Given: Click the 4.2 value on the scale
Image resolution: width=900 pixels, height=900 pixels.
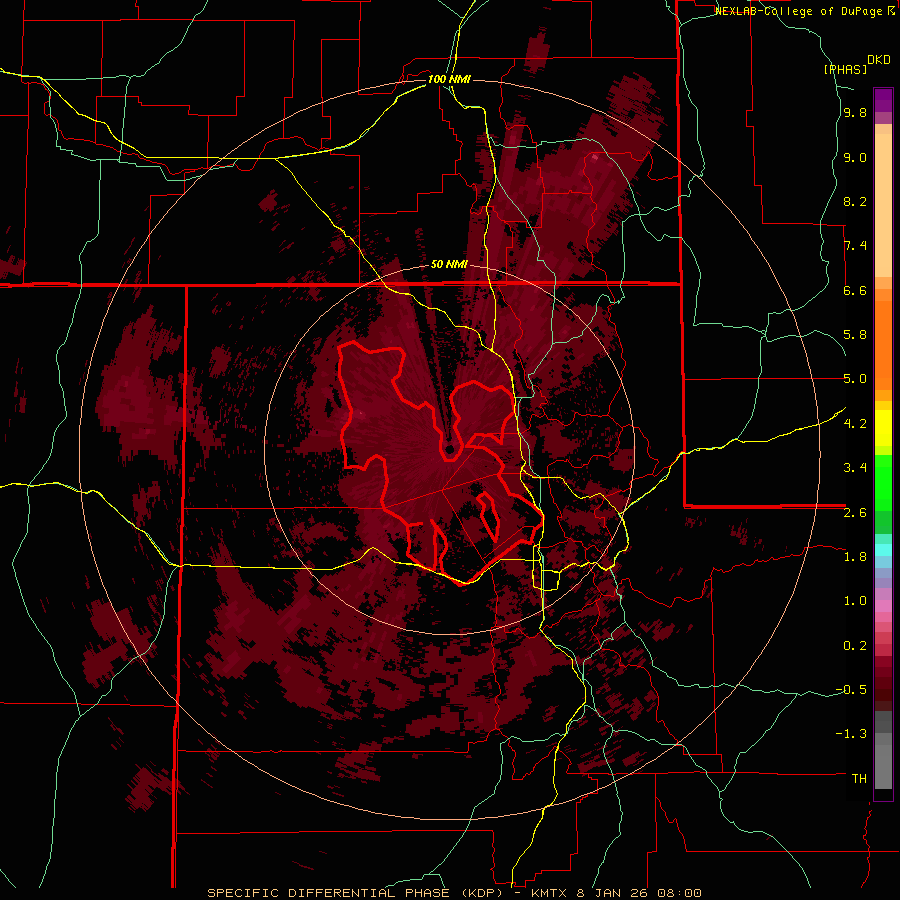Looking at the screenshot, I should 855,424.
